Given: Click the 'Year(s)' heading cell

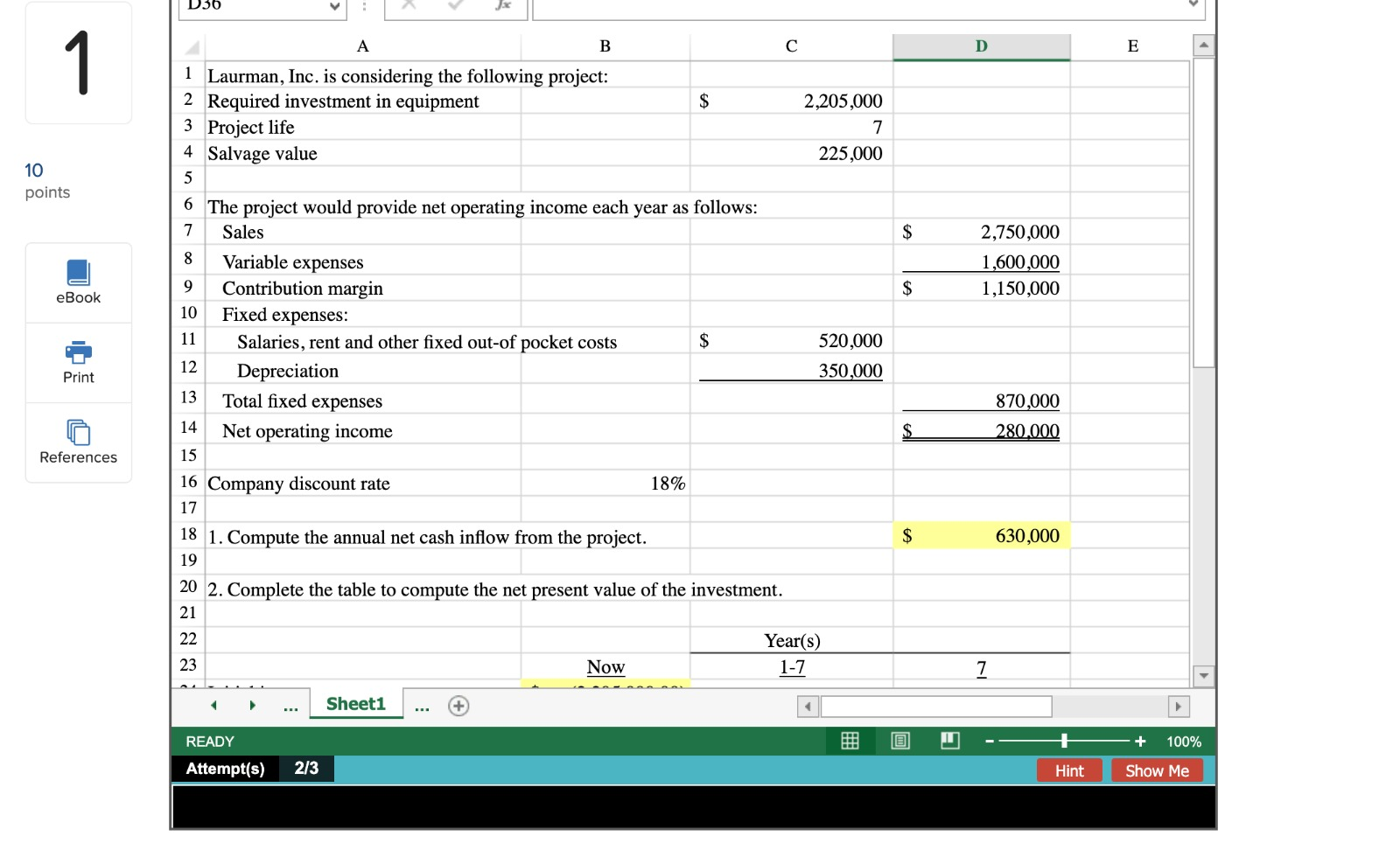Looking at the screenshot, I should (x=792, y=641).
